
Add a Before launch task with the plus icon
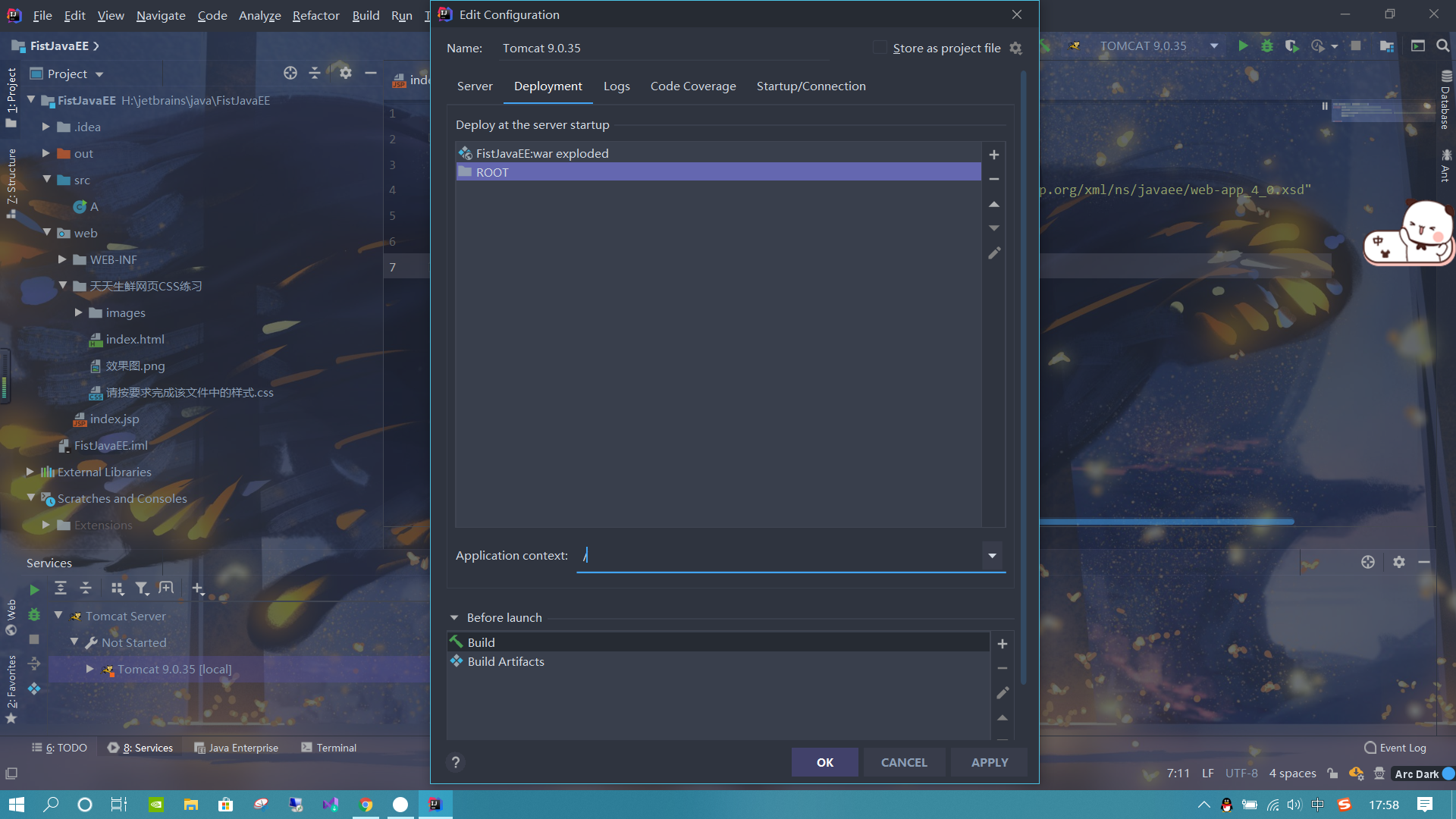point(1002,644)
